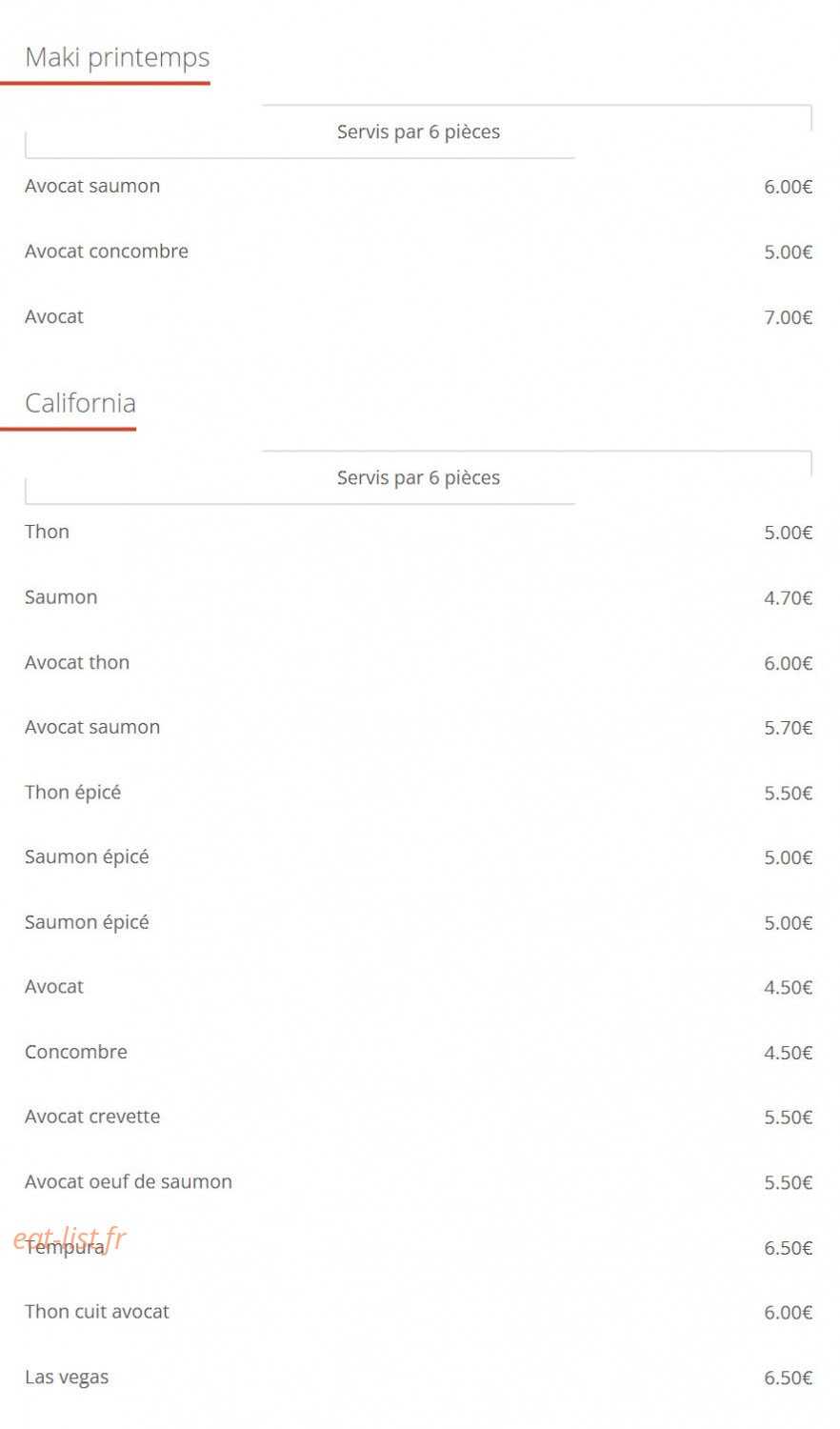The height and width of the screenshot is (1429, 840).
Task: Select the Avocat concombre item
Action: click(107, 252)
